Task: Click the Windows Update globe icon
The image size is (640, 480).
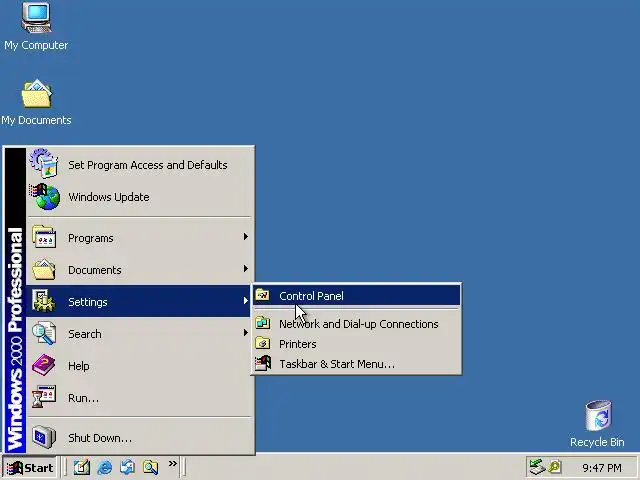Action: 44,196
